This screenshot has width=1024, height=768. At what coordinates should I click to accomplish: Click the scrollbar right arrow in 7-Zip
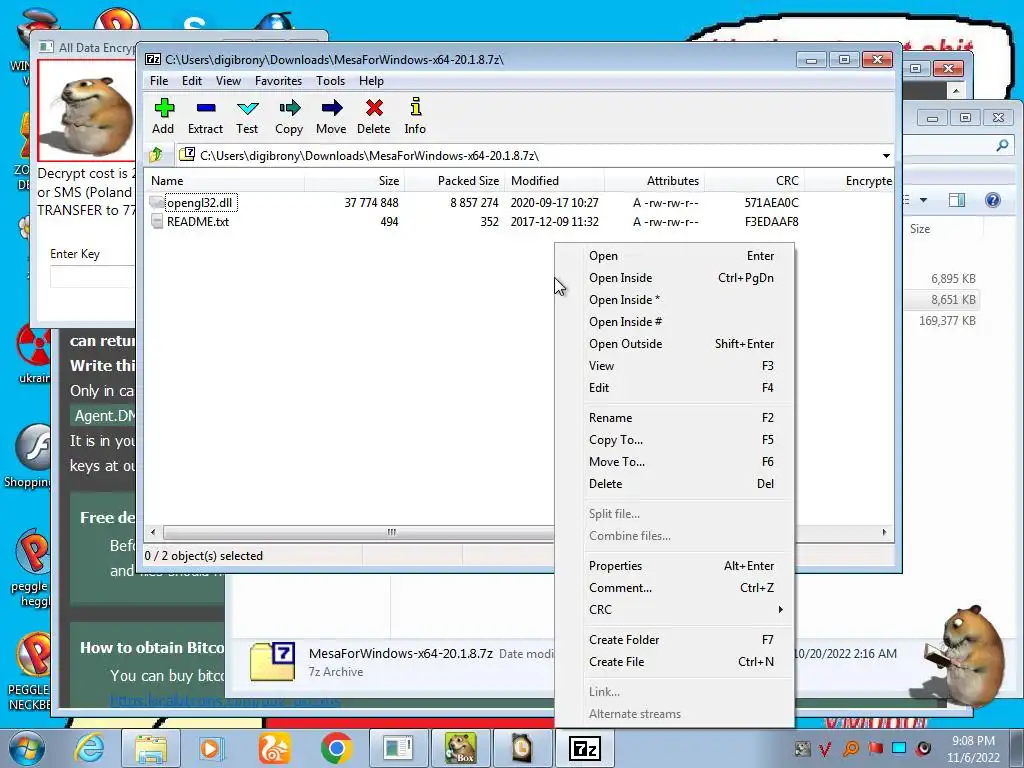(x=884, y=532)
